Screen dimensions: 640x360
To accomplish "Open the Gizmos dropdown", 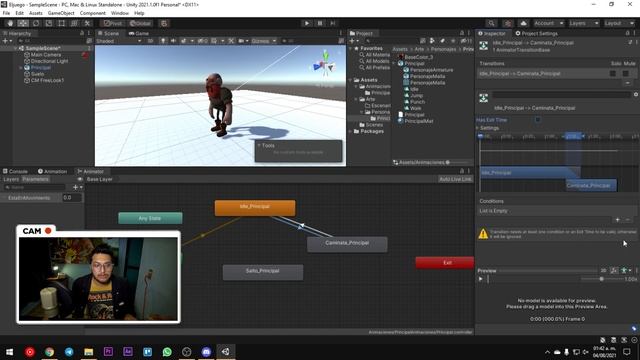I will click(x=264, y=41).
